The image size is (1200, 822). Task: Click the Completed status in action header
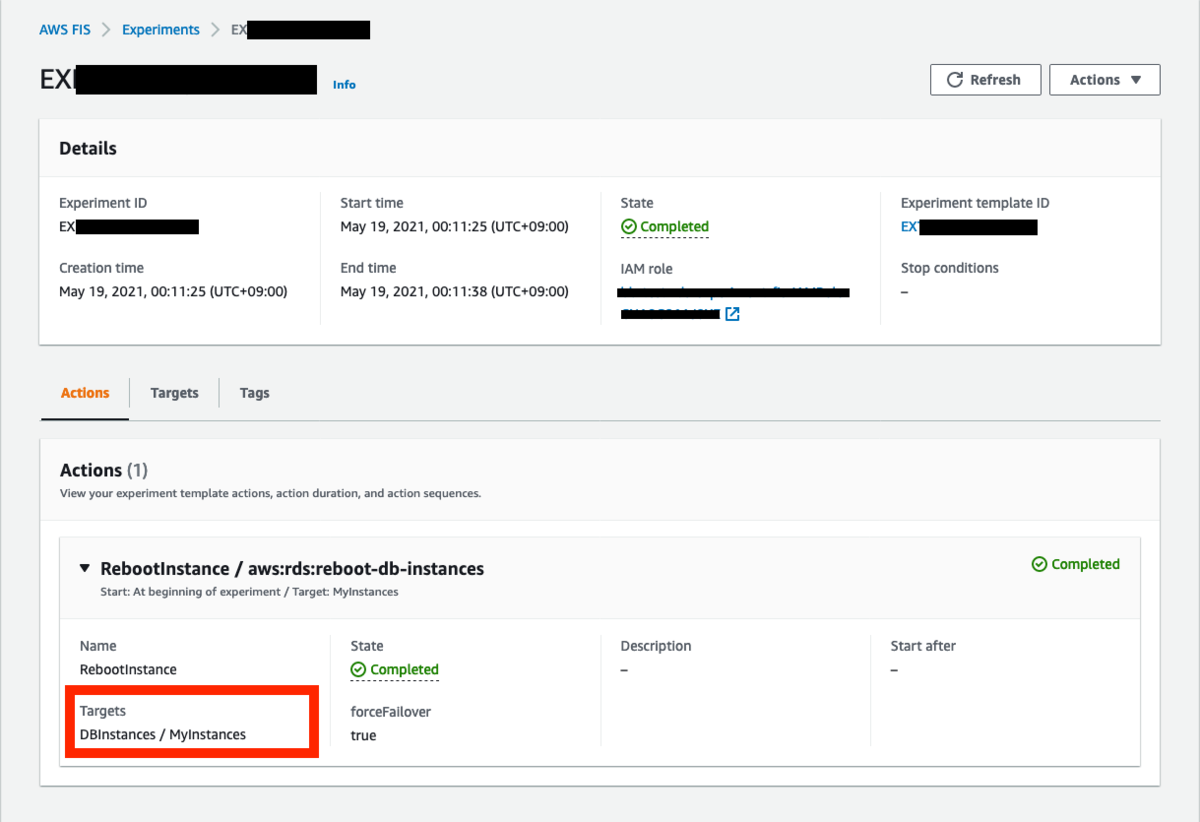click(1075, 564)
